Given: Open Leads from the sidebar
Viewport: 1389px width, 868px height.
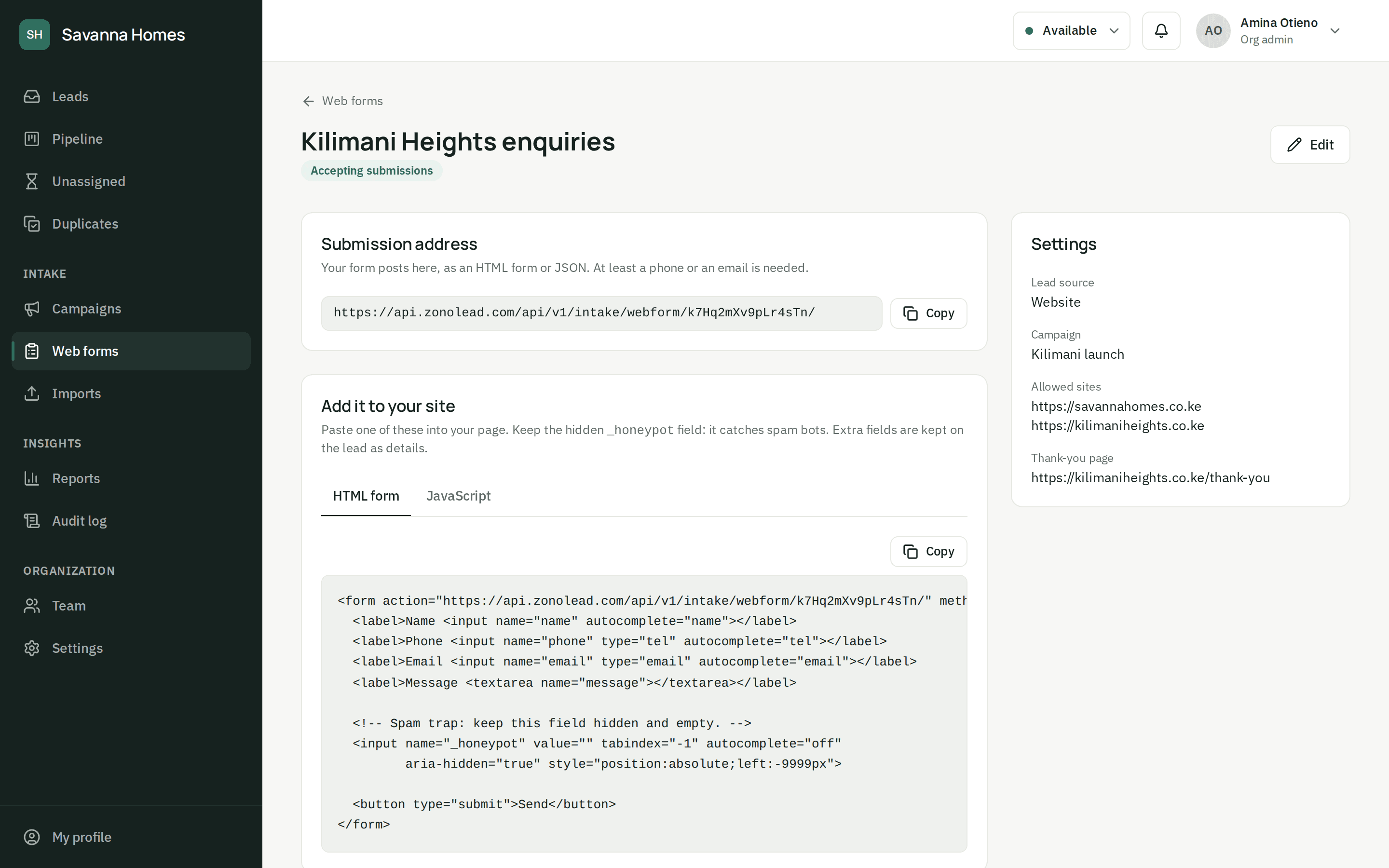Looking at the screenshot, I should pos(131,96).
